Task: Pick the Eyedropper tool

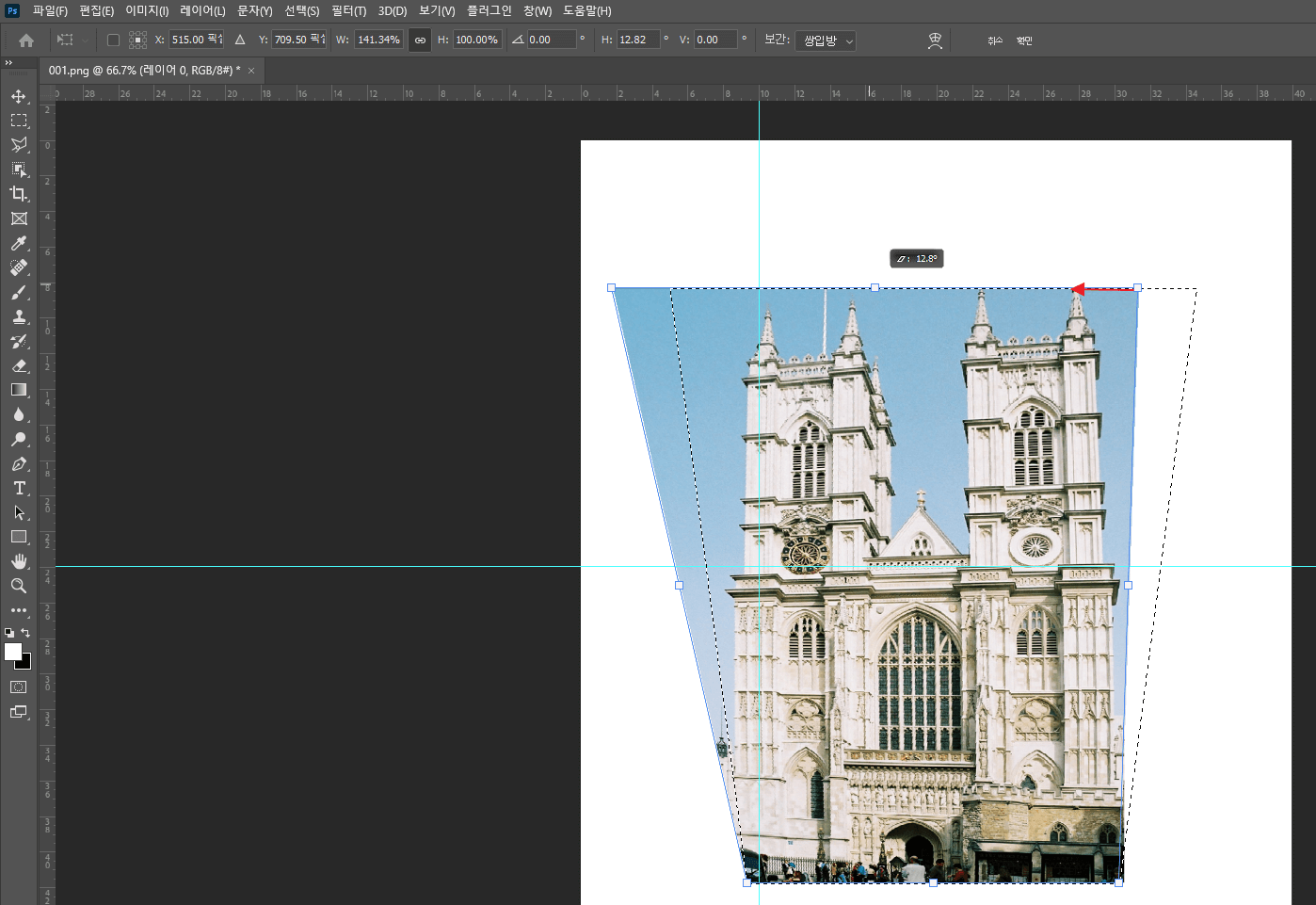Action: point(18,243)
